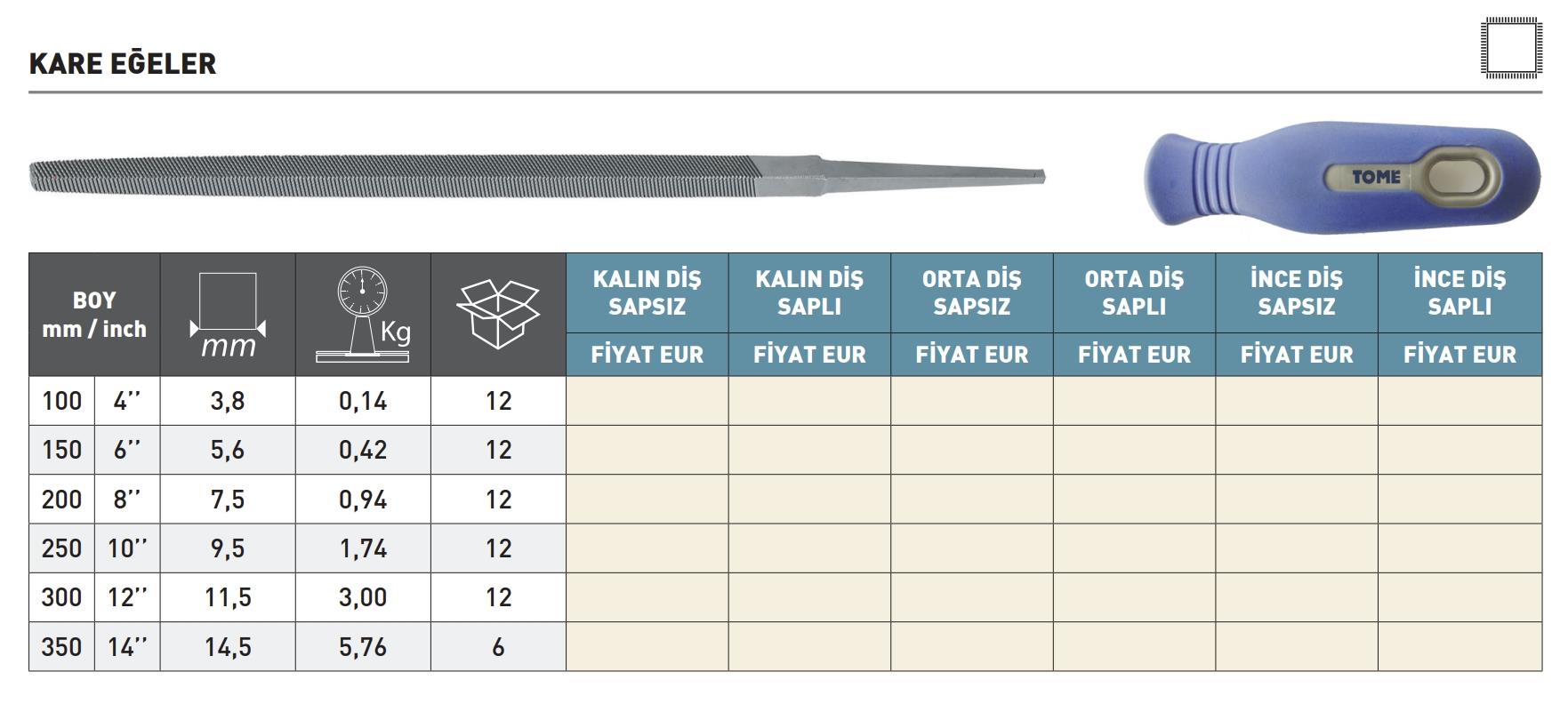Click the open box package icon
This screenshot has height=712, width=1568.
coord(498,313)
